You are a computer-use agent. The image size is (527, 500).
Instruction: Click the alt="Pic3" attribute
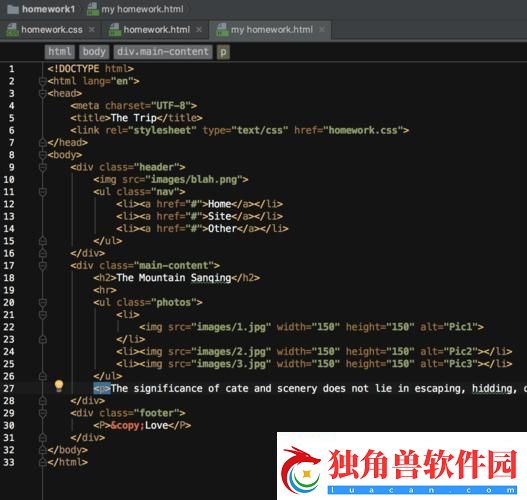click(x=449, y=364)
